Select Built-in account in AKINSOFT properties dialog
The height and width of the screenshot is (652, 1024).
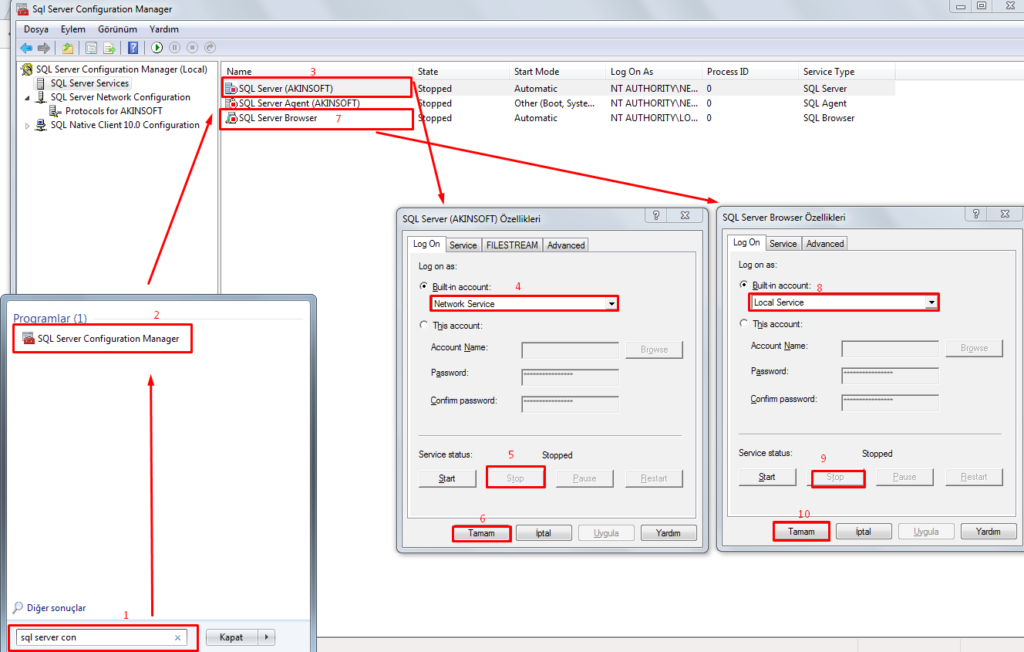(x=424, y=286)
